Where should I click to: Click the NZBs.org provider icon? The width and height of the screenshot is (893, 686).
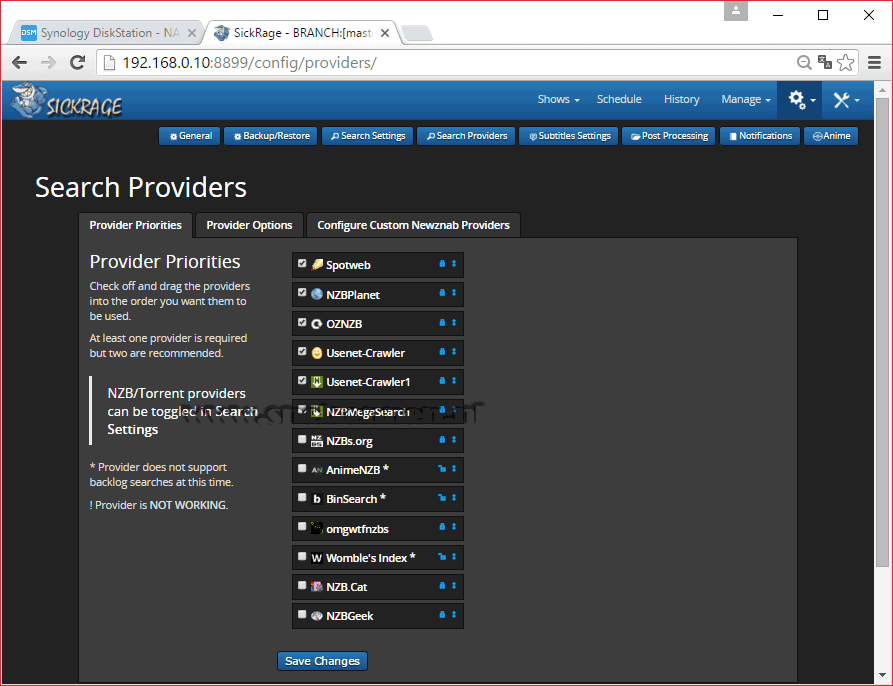tap(317, 441)
